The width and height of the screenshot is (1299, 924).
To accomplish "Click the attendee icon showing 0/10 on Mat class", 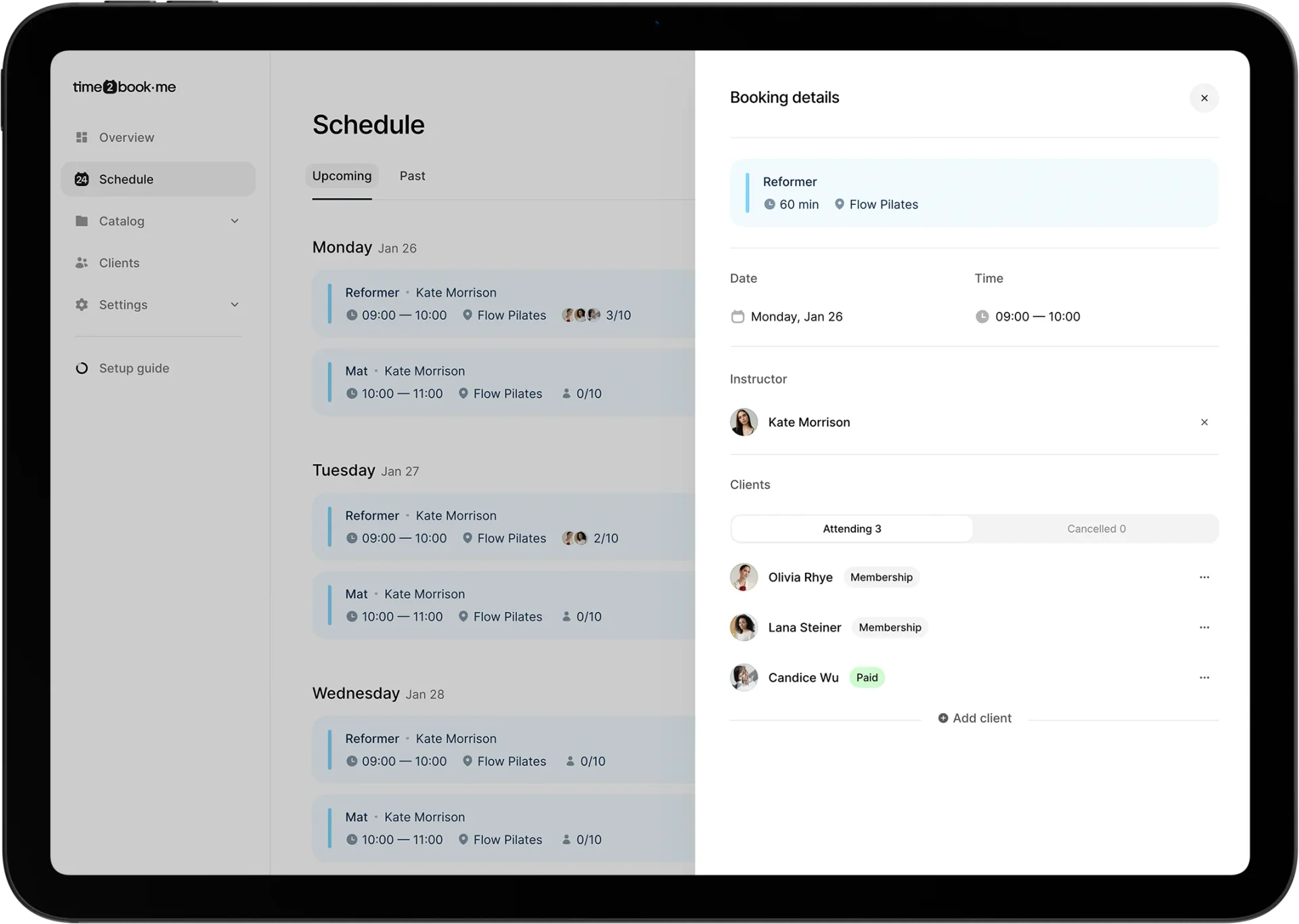I will [x=566, y=393].
